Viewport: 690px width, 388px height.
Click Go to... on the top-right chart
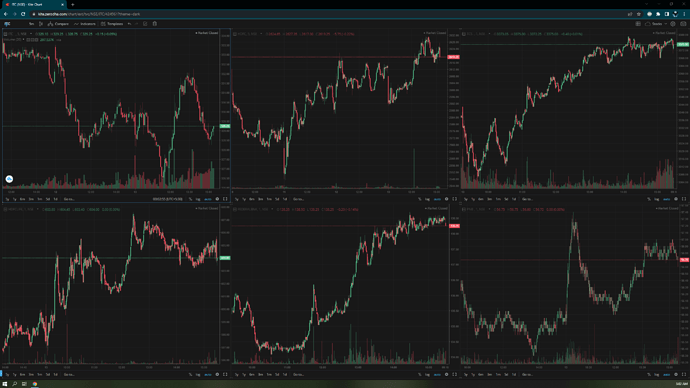coord(527,199)
